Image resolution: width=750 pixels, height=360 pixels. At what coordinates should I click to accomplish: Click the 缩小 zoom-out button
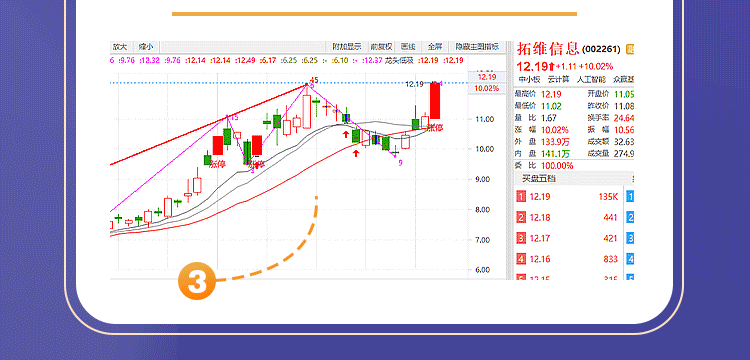pyautogui.click(x=146, y=47)
